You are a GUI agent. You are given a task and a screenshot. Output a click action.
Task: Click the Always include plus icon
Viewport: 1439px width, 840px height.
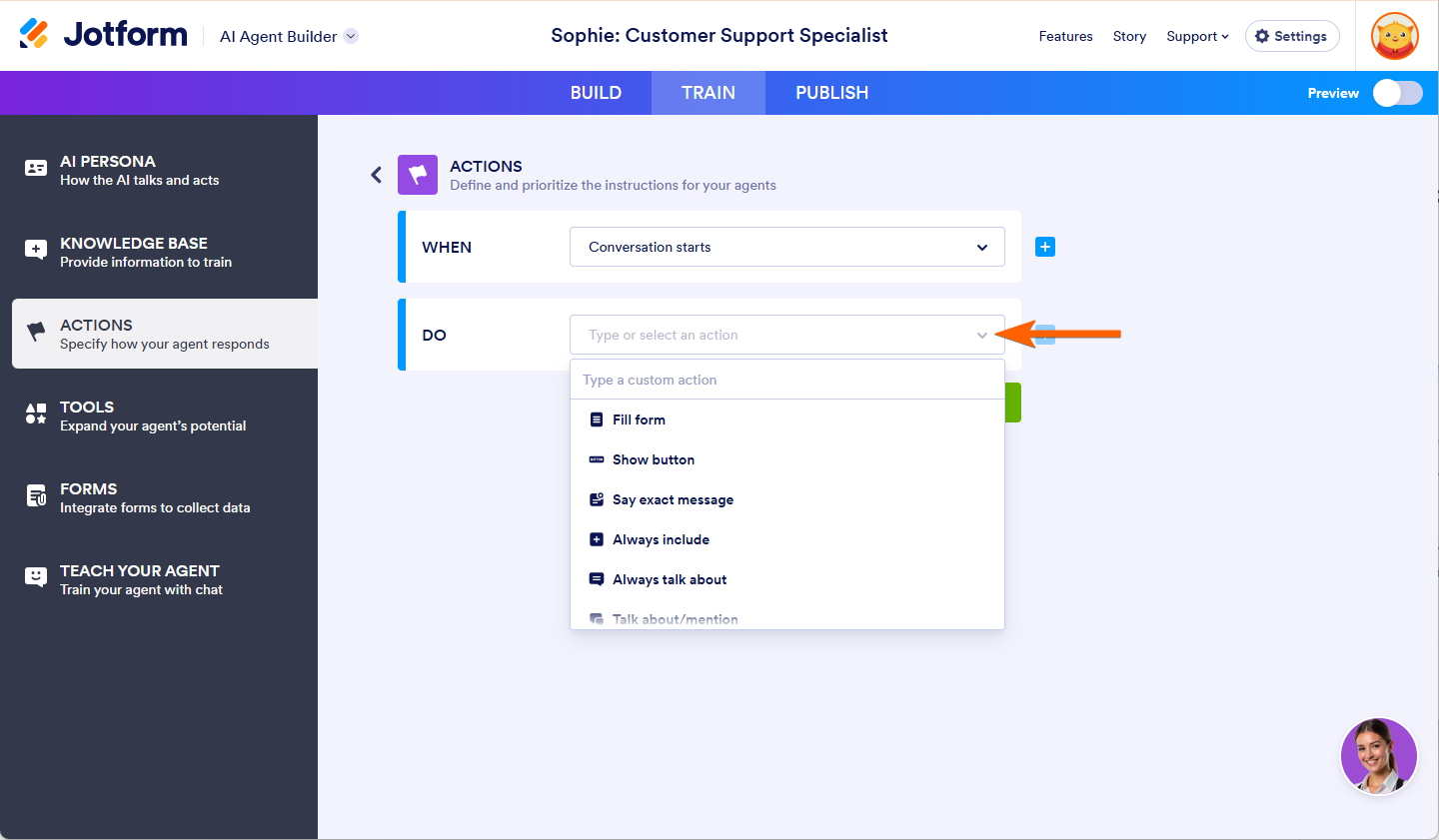coord(597,539)
